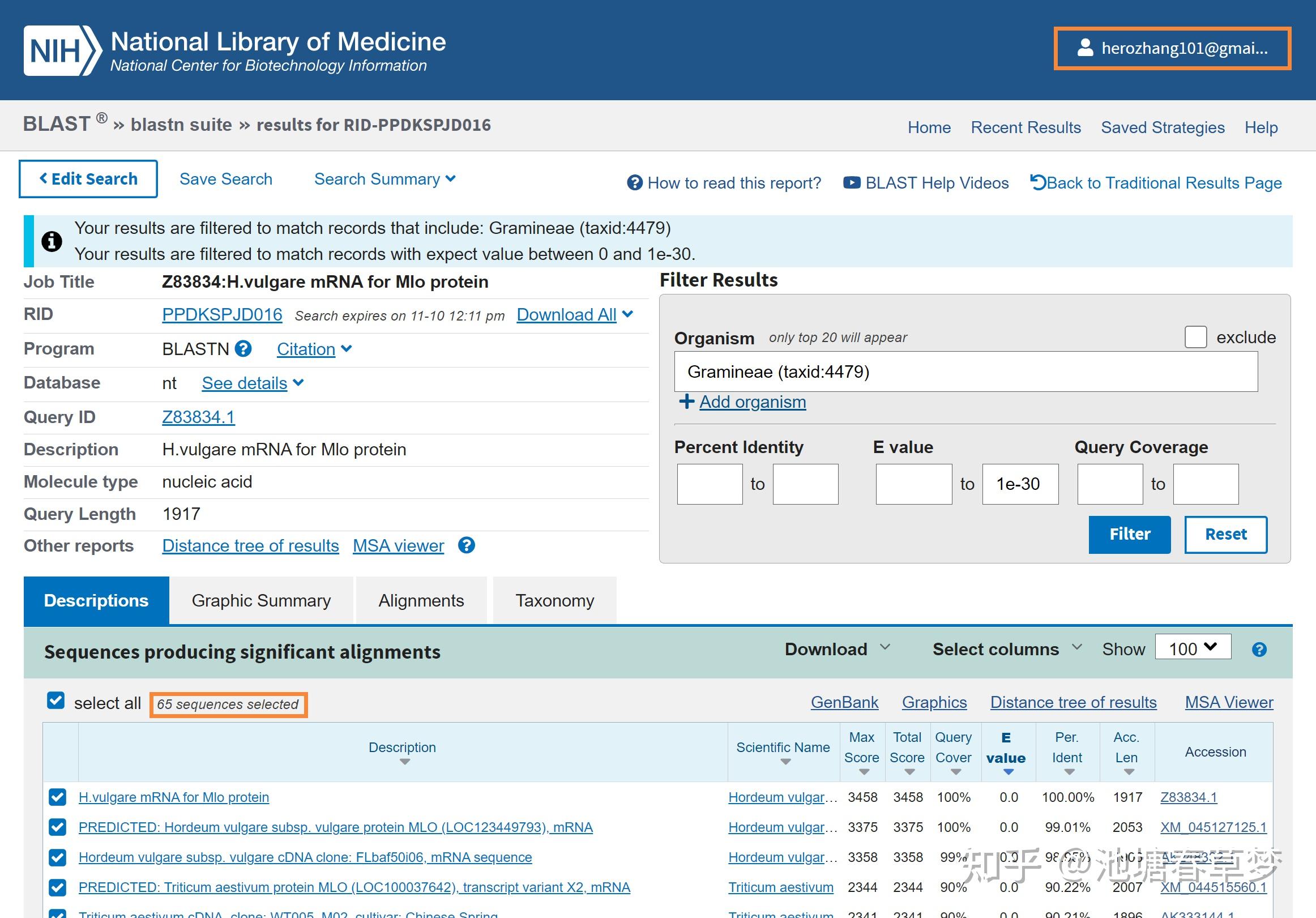
Task: Click E value column sort arrow
Action: [x=1008, y=772]
